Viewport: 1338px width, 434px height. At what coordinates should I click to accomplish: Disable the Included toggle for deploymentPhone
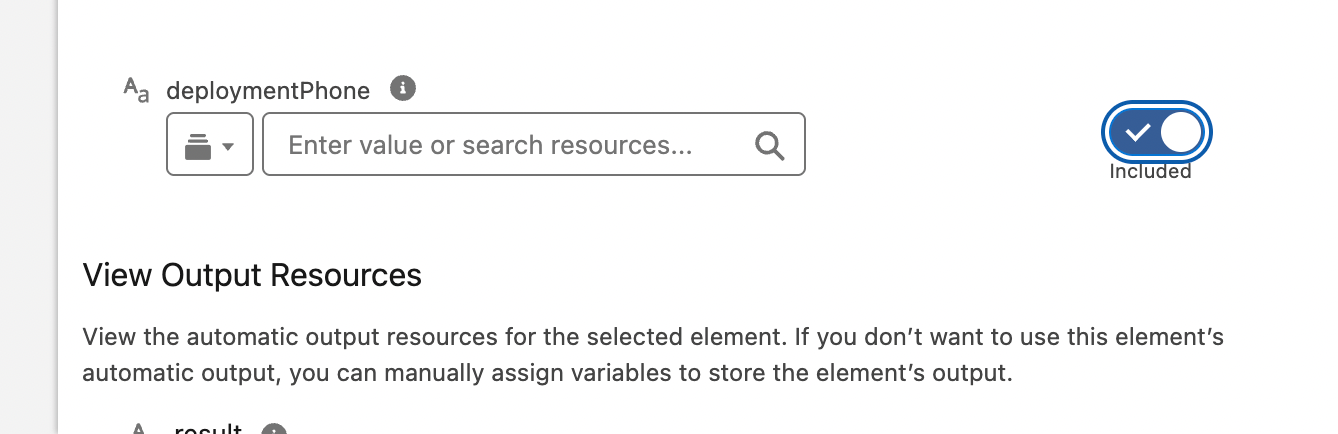pos(1157,132)
